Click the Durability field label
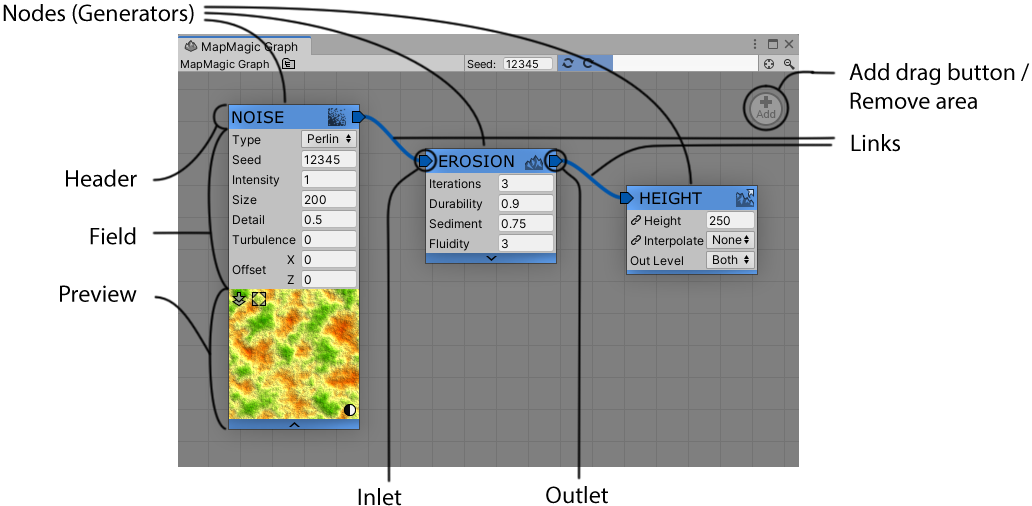The height and width of the screenshot is (506, 1032). tap(455, 204)
